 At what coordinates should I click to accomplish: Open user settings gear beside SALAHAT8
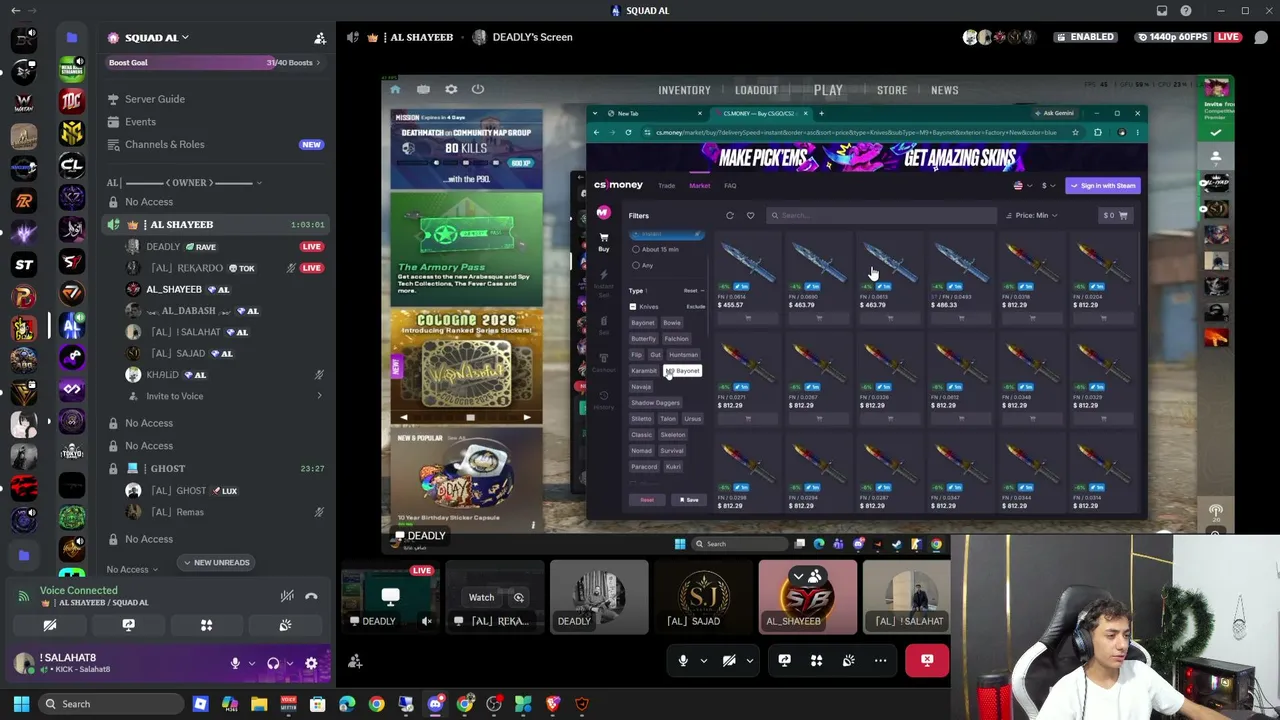tap(311, 663)
